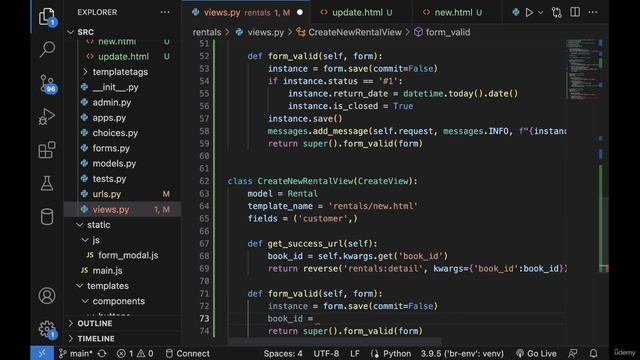Open the feedback icon in status bar
640x360 pixels.
tap(573, 353)
